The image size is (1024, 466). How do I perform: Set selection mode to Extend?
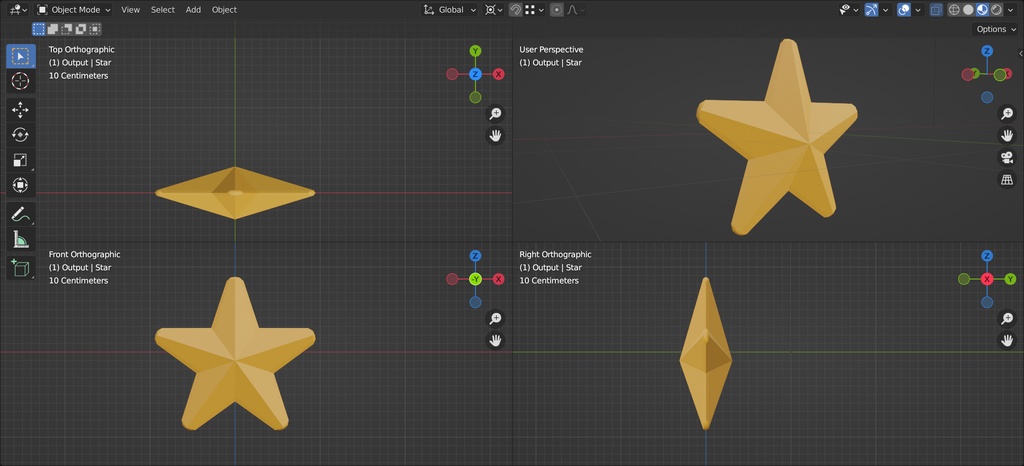coord(53,29)
